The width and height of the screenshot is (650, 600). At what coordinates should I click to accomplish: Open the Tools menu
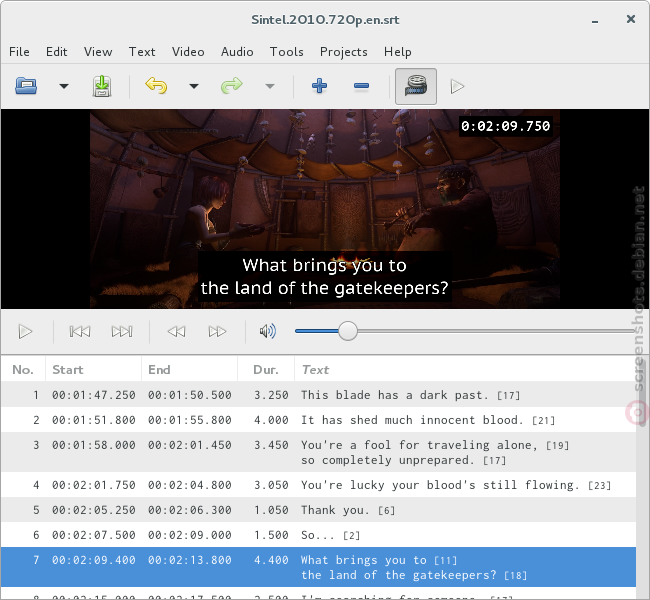[286, 52]
